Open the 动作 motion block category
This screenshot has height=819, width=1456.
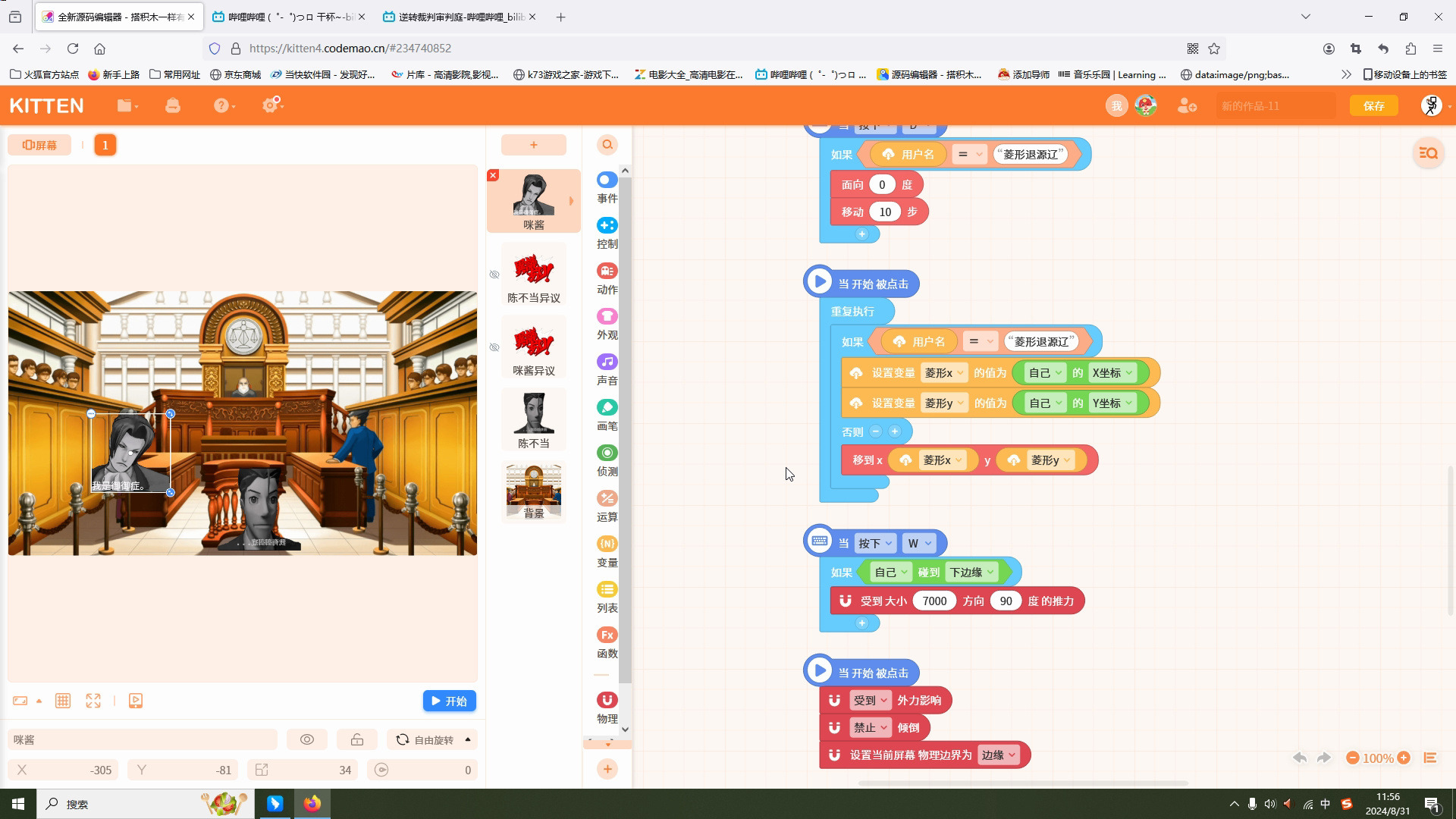tap(607, 278)
